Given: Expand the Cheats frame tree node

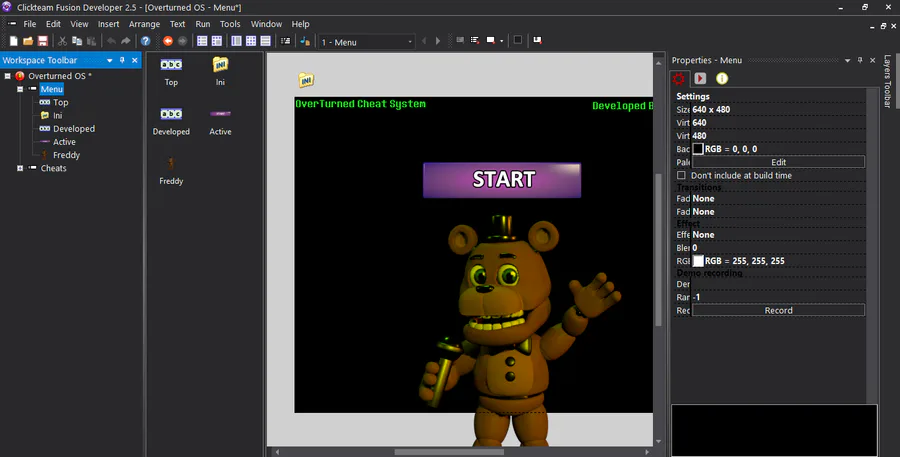Looking at the screenshot, I should click(x=20, y=168).
